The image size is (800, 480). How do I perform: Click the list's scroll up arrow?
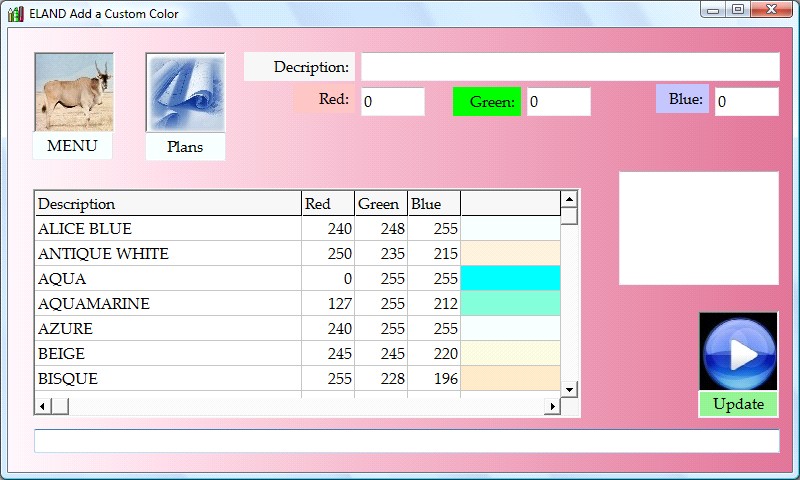coord(569,199)
